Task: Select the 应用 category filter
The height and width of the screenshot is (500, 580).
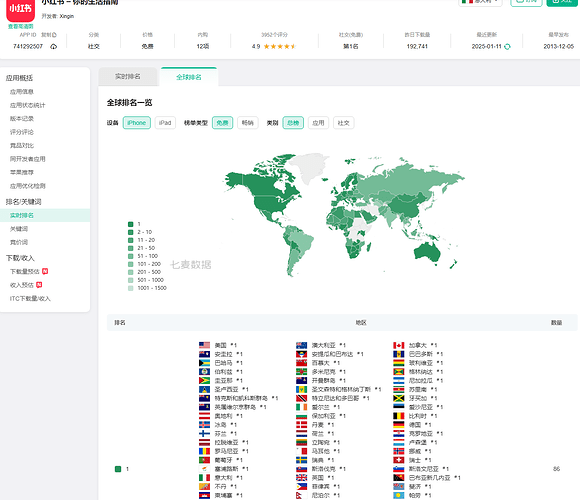Action: tap(318, 123)
